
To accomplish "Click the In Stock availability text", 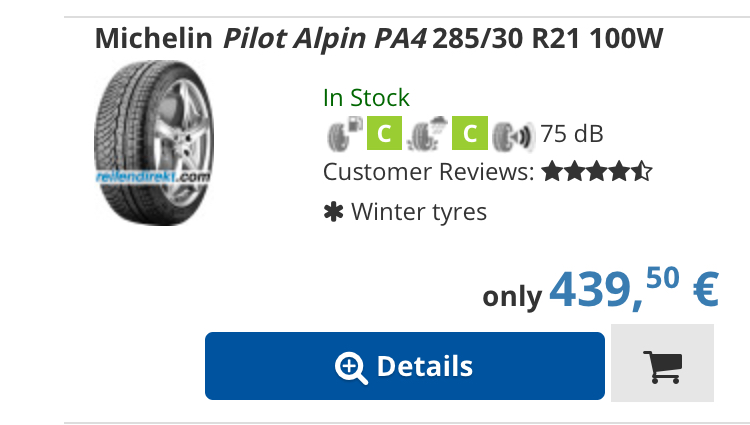I will pyautogui.click(x=366, y=97).
